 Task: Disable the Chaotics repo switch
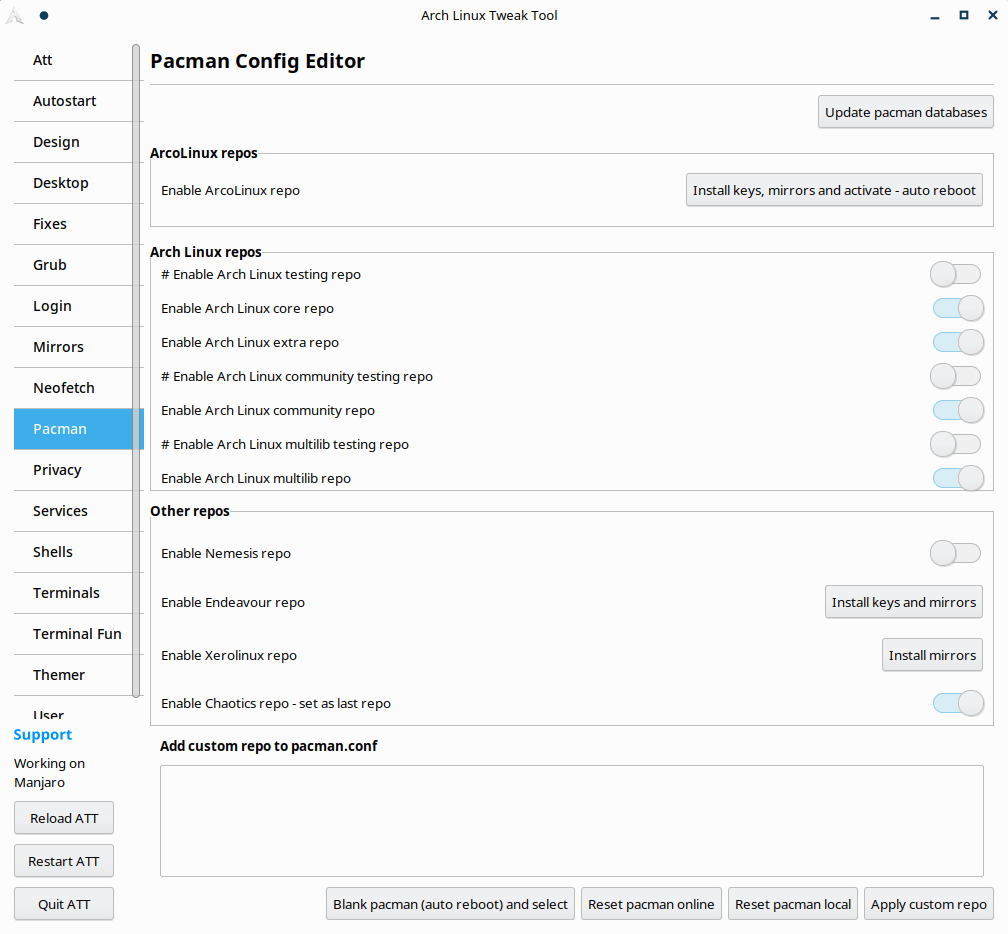tap(958, 703)
